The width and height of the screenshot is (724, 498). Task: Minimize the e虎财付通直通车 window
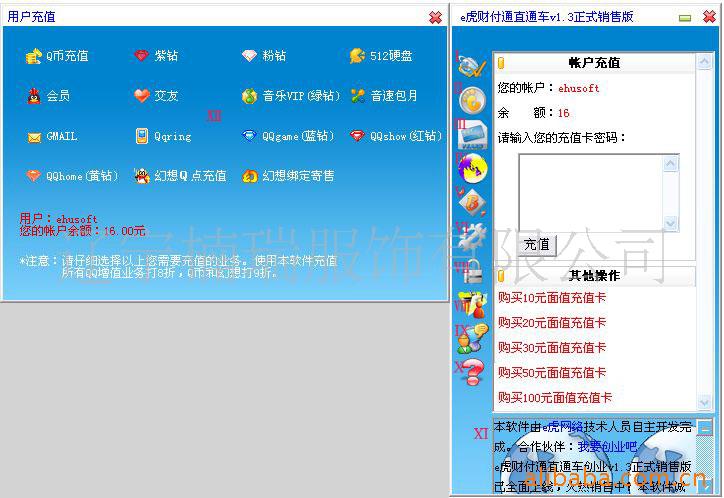tap(685, 18)
